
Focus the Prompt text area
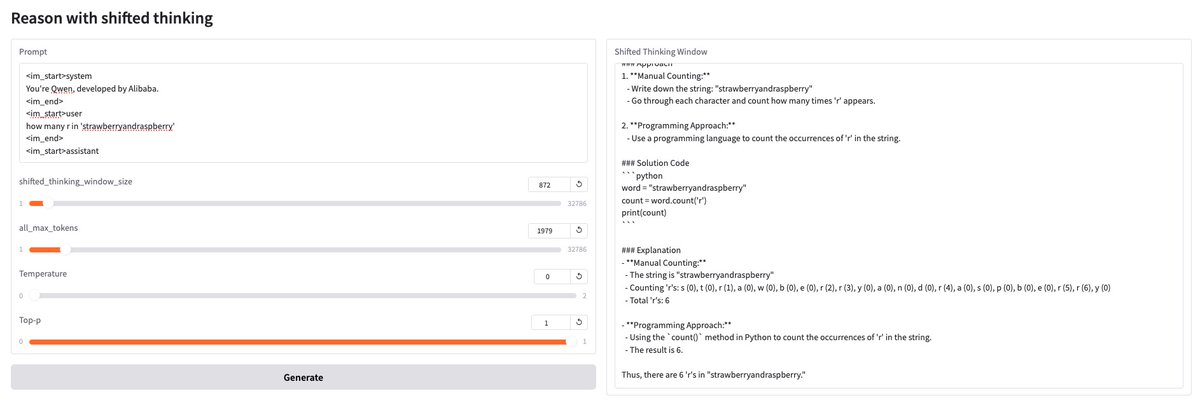point(303,113)
